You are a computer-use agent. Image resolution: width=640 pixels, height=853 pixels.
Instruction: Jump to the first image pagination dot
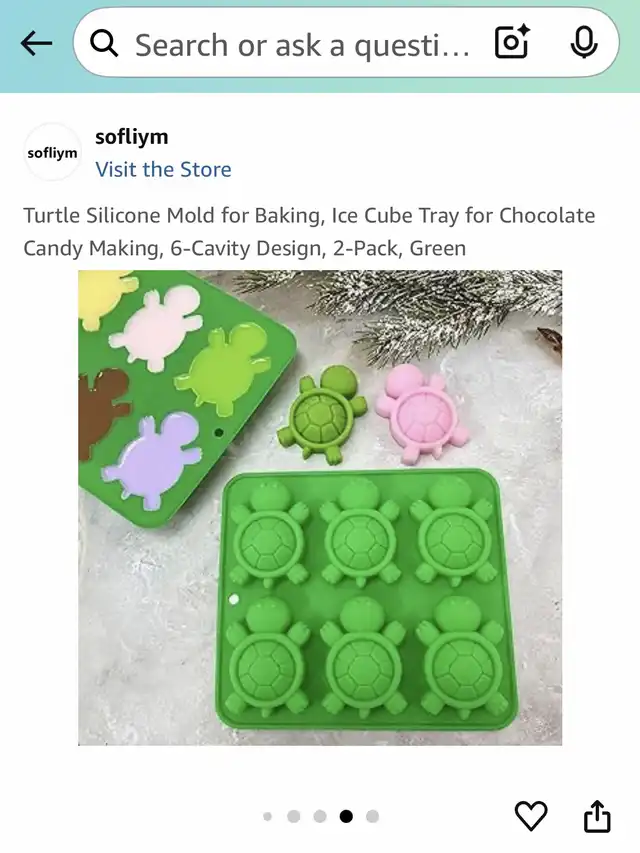[x=267, y=816]
